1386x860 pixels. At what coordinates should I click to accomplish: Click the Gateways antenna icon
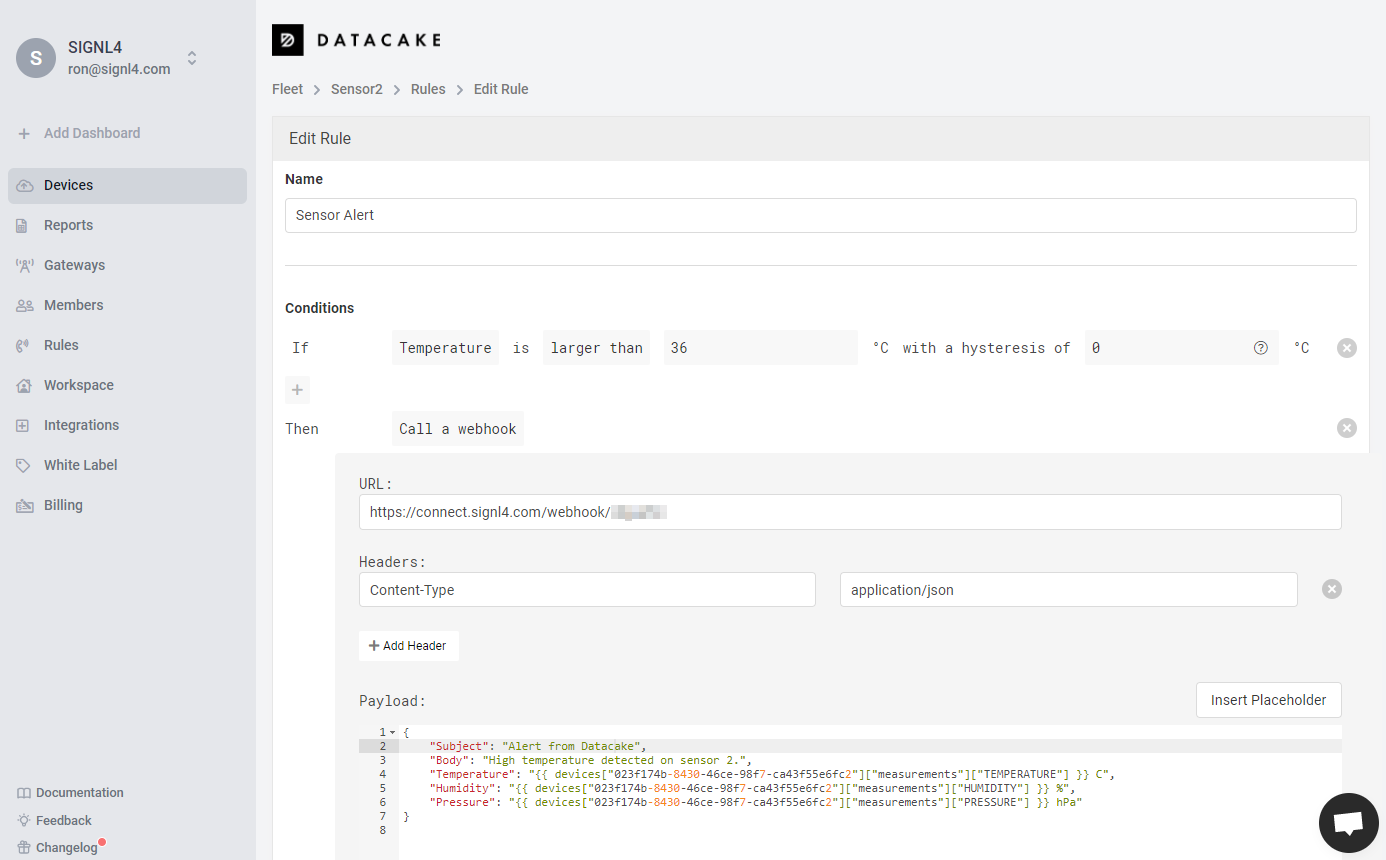click(x=24, y=265)
